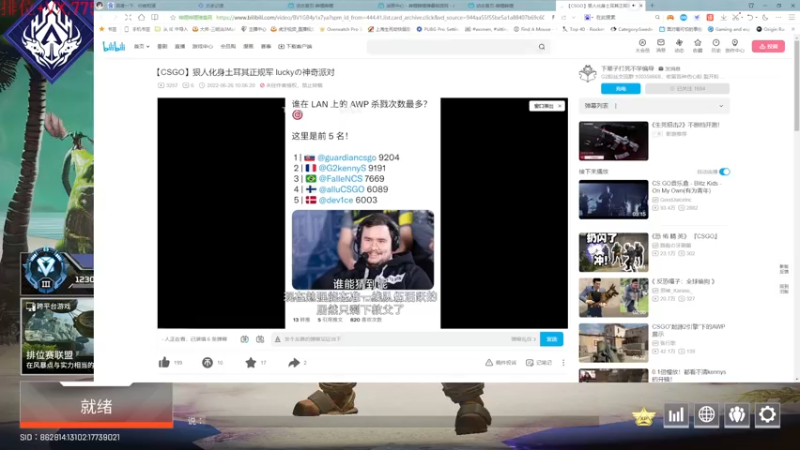Open 直播 in bilibili navigation

180,46
